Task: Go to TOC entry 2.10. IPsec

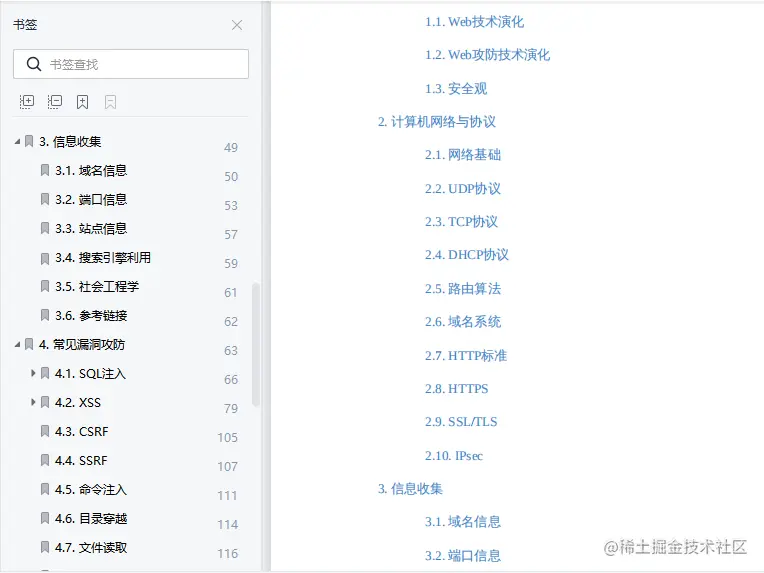Action: (x=453, y=456)
